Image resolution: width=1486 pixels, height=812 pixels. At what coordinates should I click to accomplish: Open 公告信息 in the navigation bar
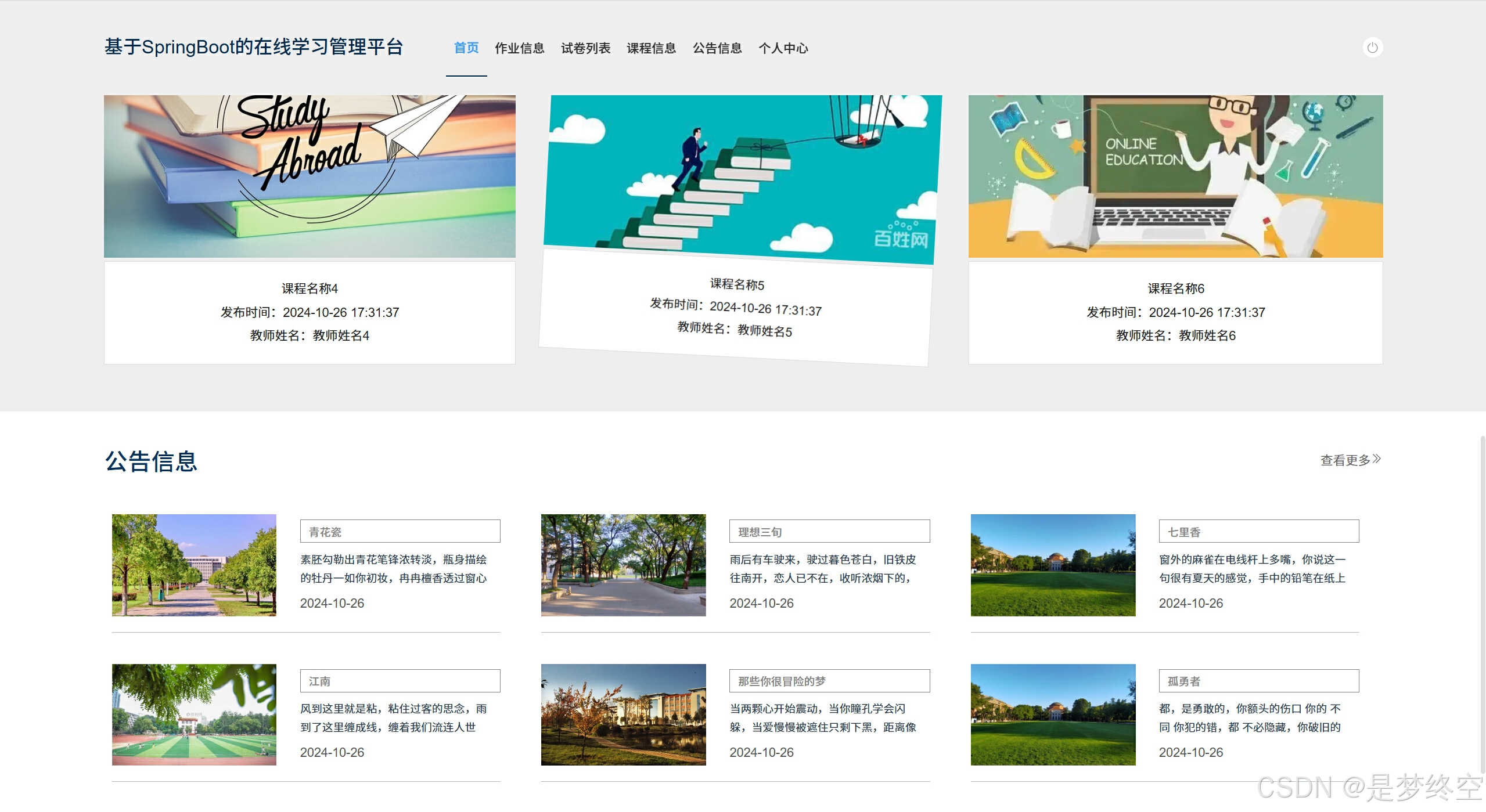(717, 48)
